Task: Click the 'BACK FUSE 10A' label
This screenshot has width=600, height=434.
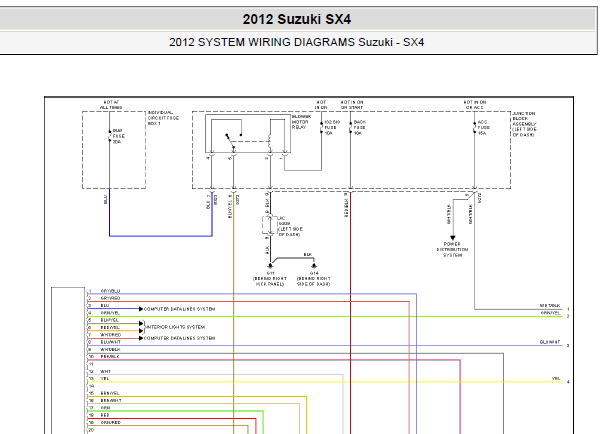Action: pos(360,127)
